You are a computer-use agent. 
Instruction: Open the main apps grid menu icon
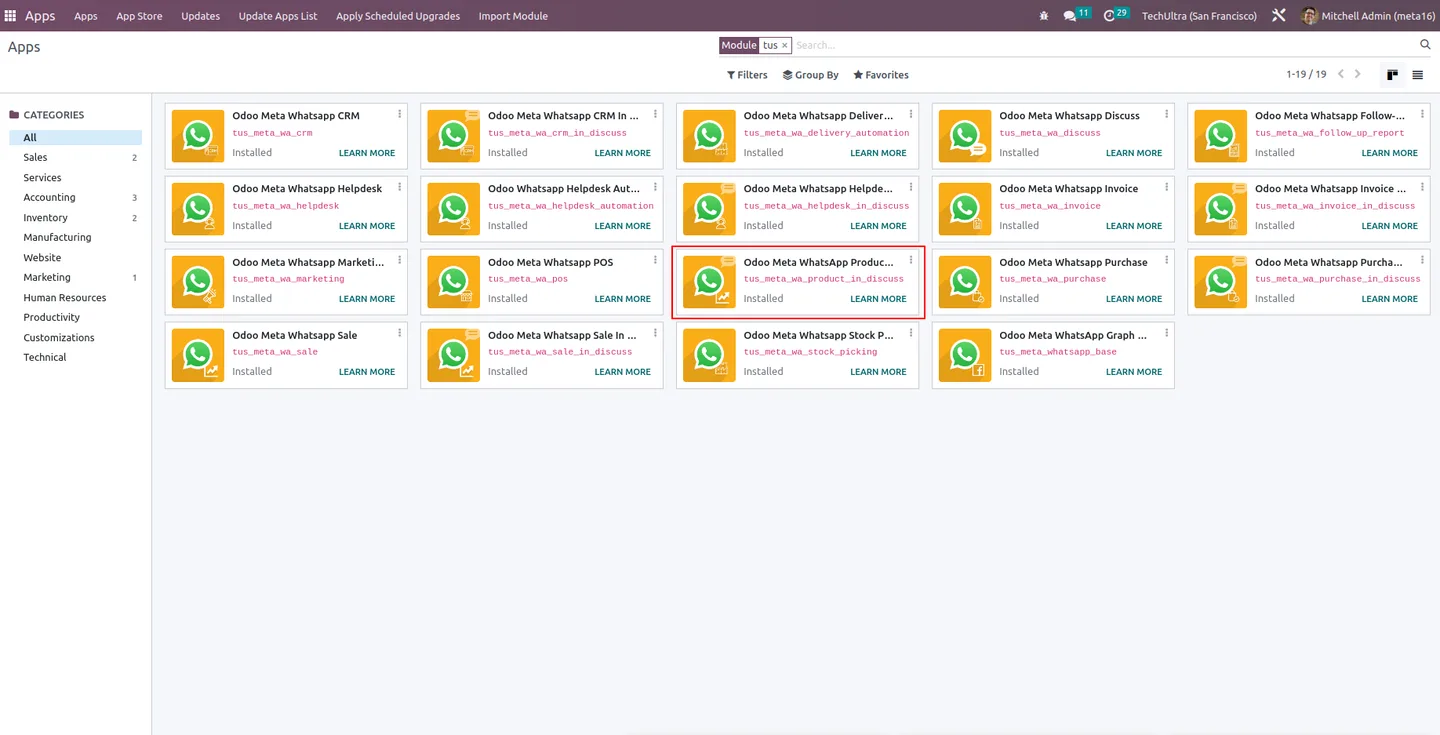click(x=10, y=16)
